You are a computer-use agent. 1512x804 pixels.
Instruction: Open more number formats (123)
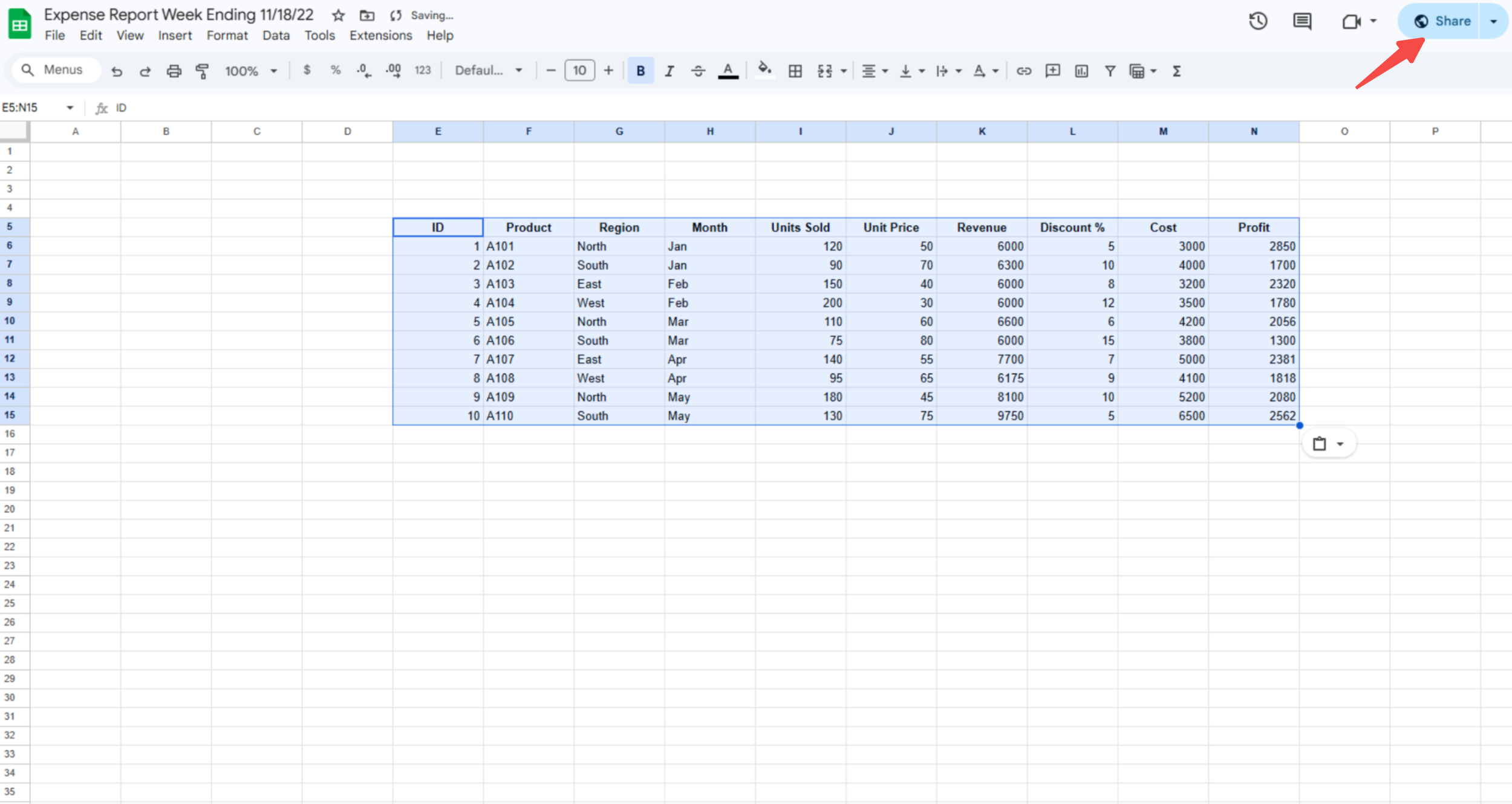[423, 71]
